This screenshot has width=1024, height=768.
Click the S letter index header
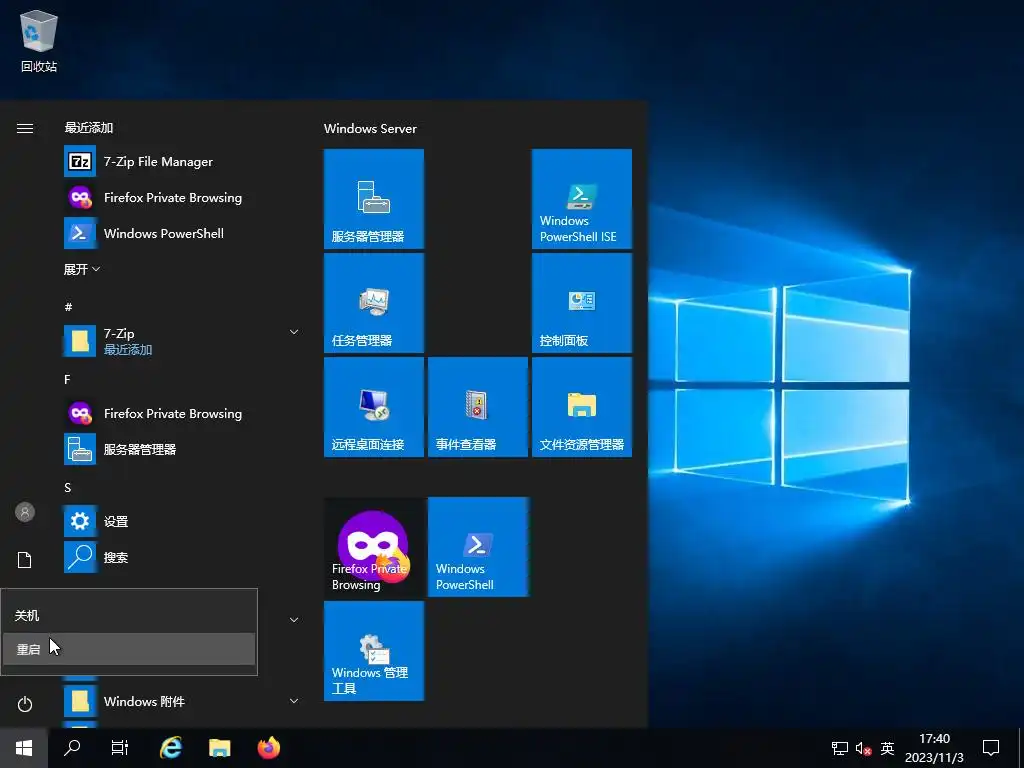67,487
